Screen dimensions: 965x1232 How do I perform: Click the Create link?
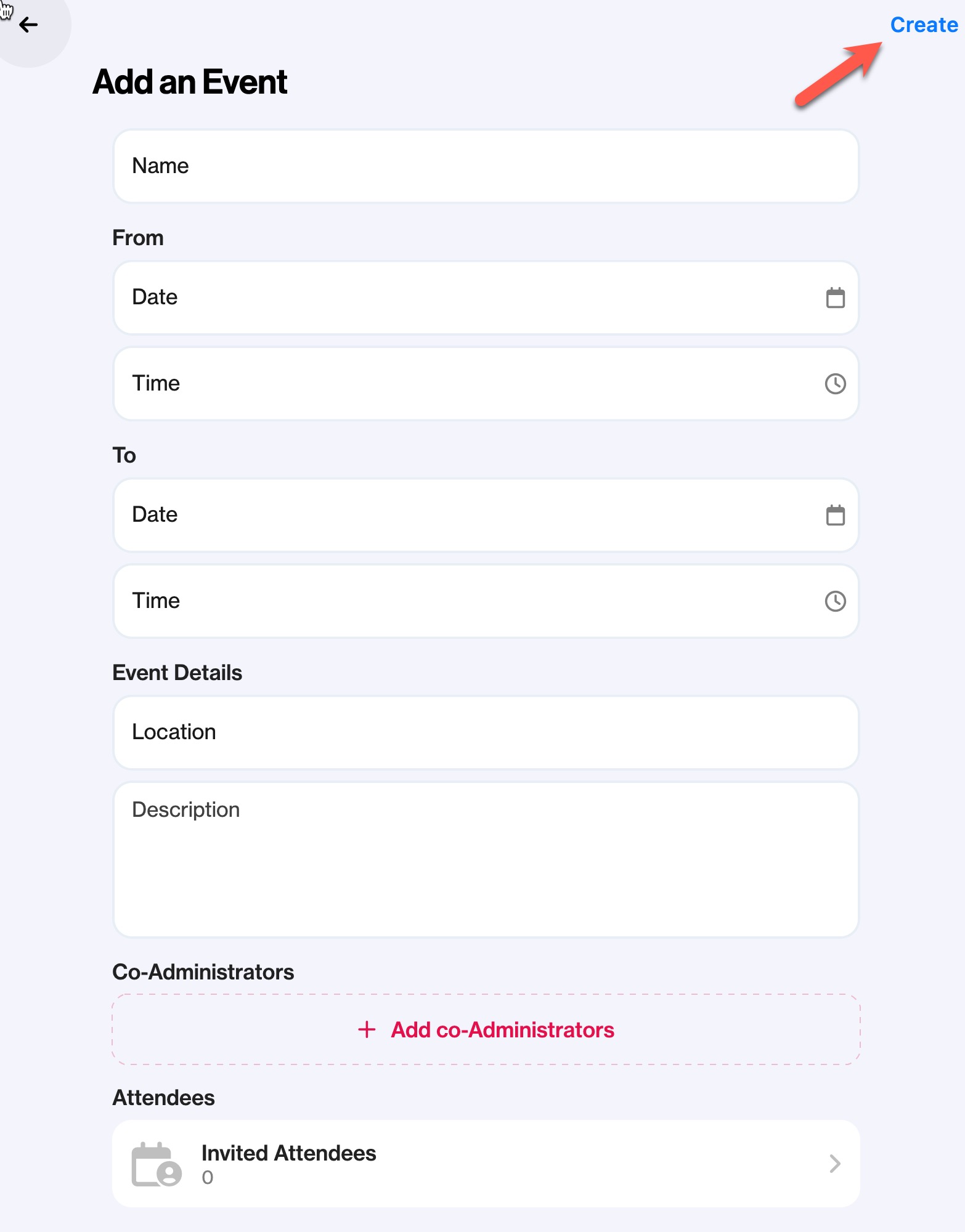pos(924,25)
